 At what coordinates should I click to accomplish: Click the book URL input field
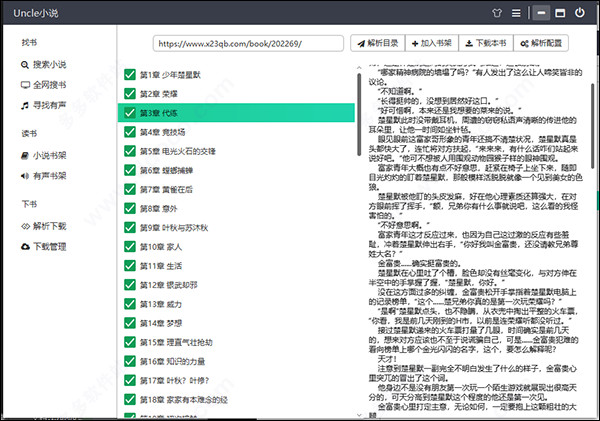pyautogui.click(x=247, y=45)
